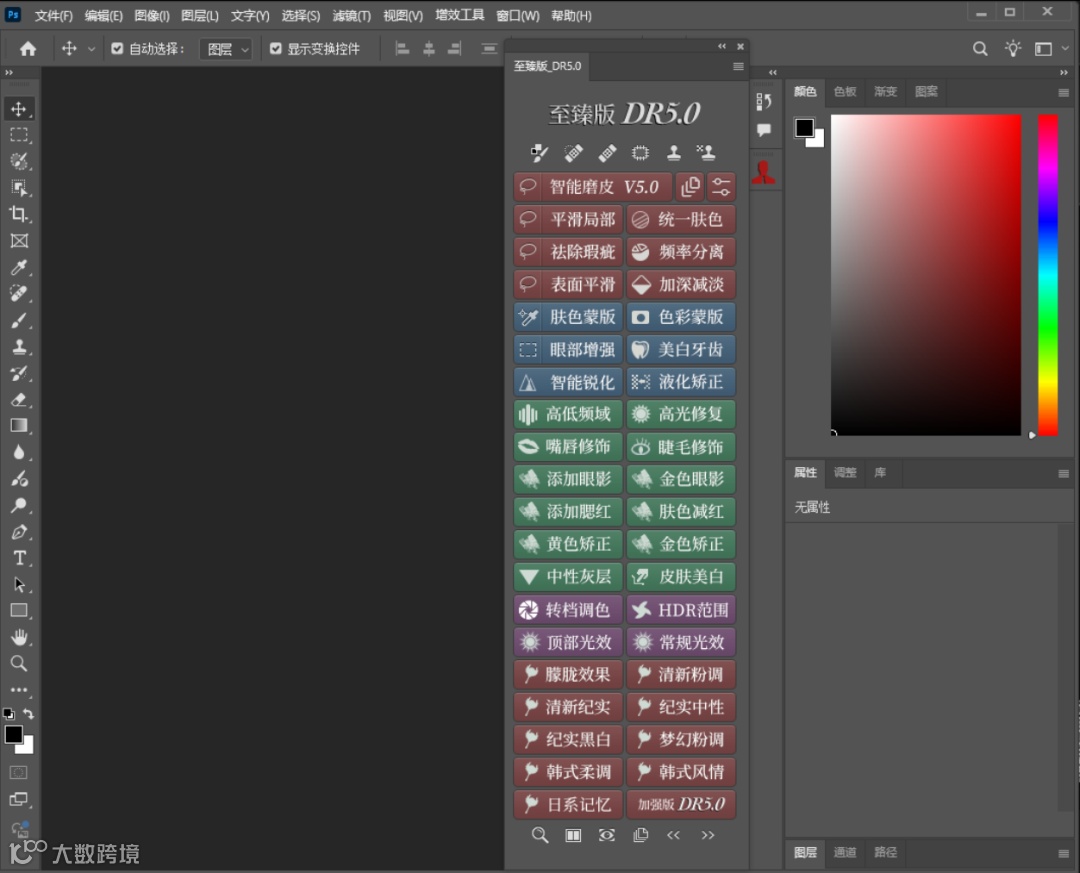Click inside the color picker field

pos(926,275)
